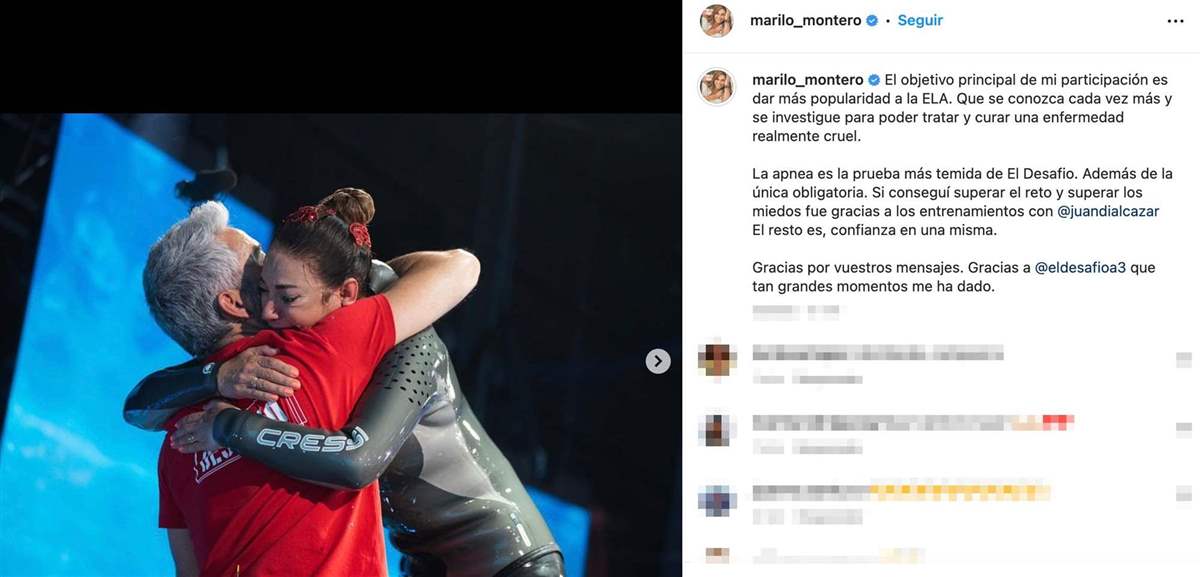Open the three-dot more options menu

(x=1175, y=21)
